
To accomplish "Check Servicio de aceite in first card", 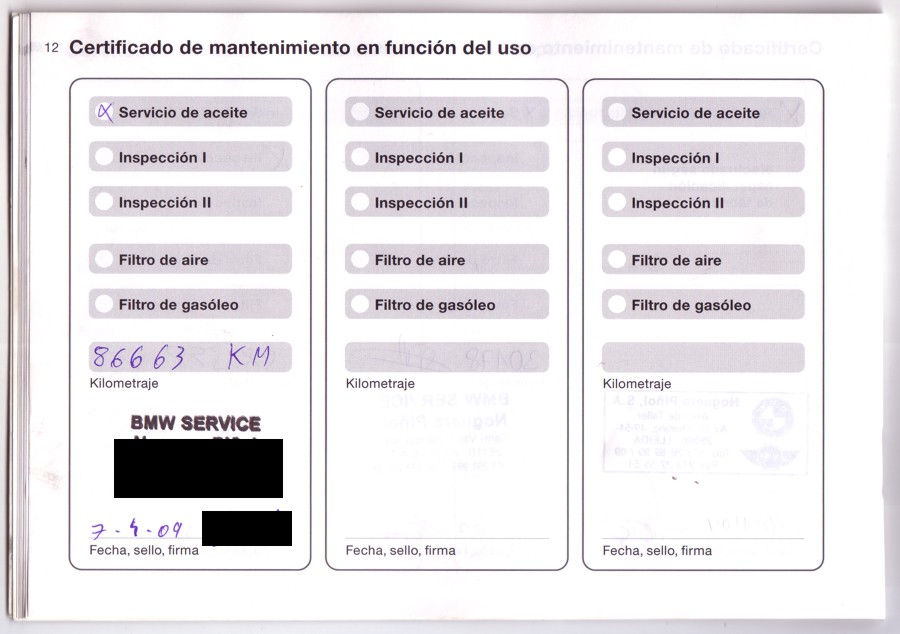I will tap(104, 112).
